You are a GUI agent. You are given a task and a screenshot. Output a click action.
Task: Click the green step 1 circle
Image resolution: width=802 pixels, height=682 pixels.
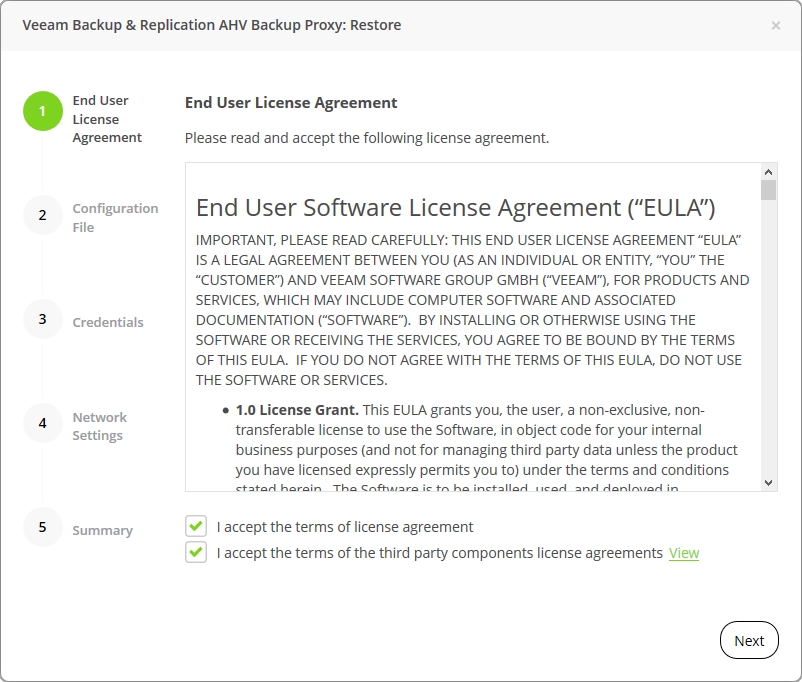[43, 111]
